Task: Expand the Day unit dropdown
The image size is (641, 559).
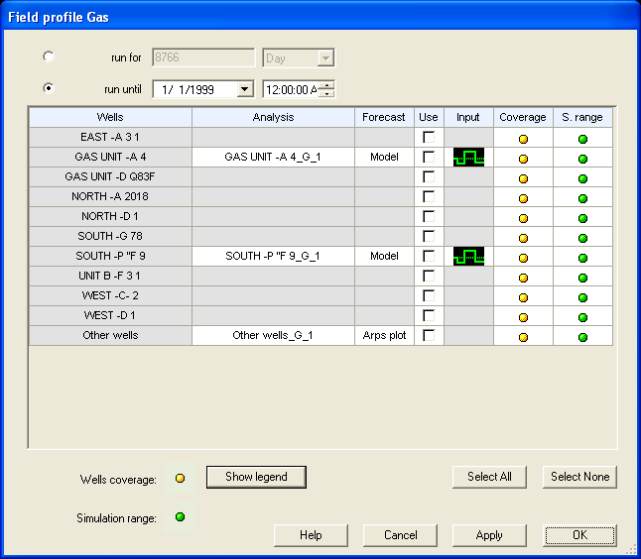Action: pyautogui.click(x=325, y=59)
